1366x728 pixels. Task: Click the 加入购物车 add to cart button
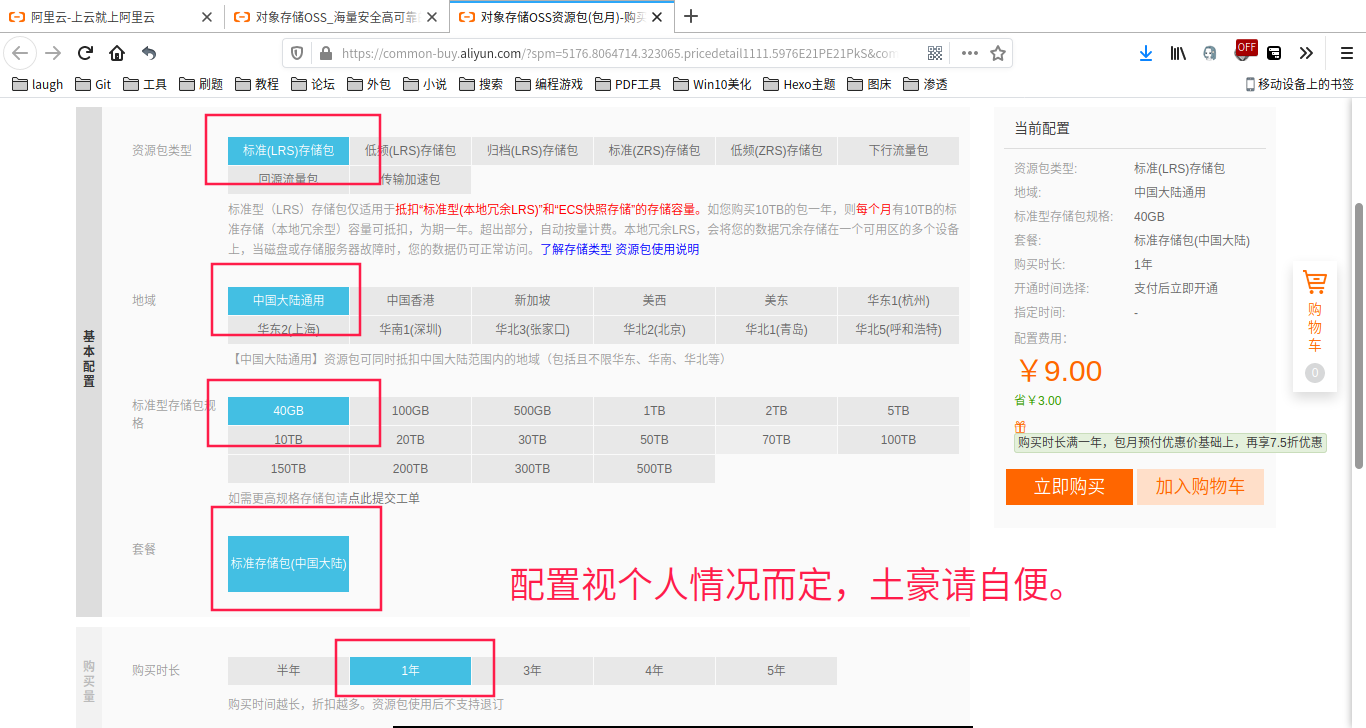click(1200, 487)
